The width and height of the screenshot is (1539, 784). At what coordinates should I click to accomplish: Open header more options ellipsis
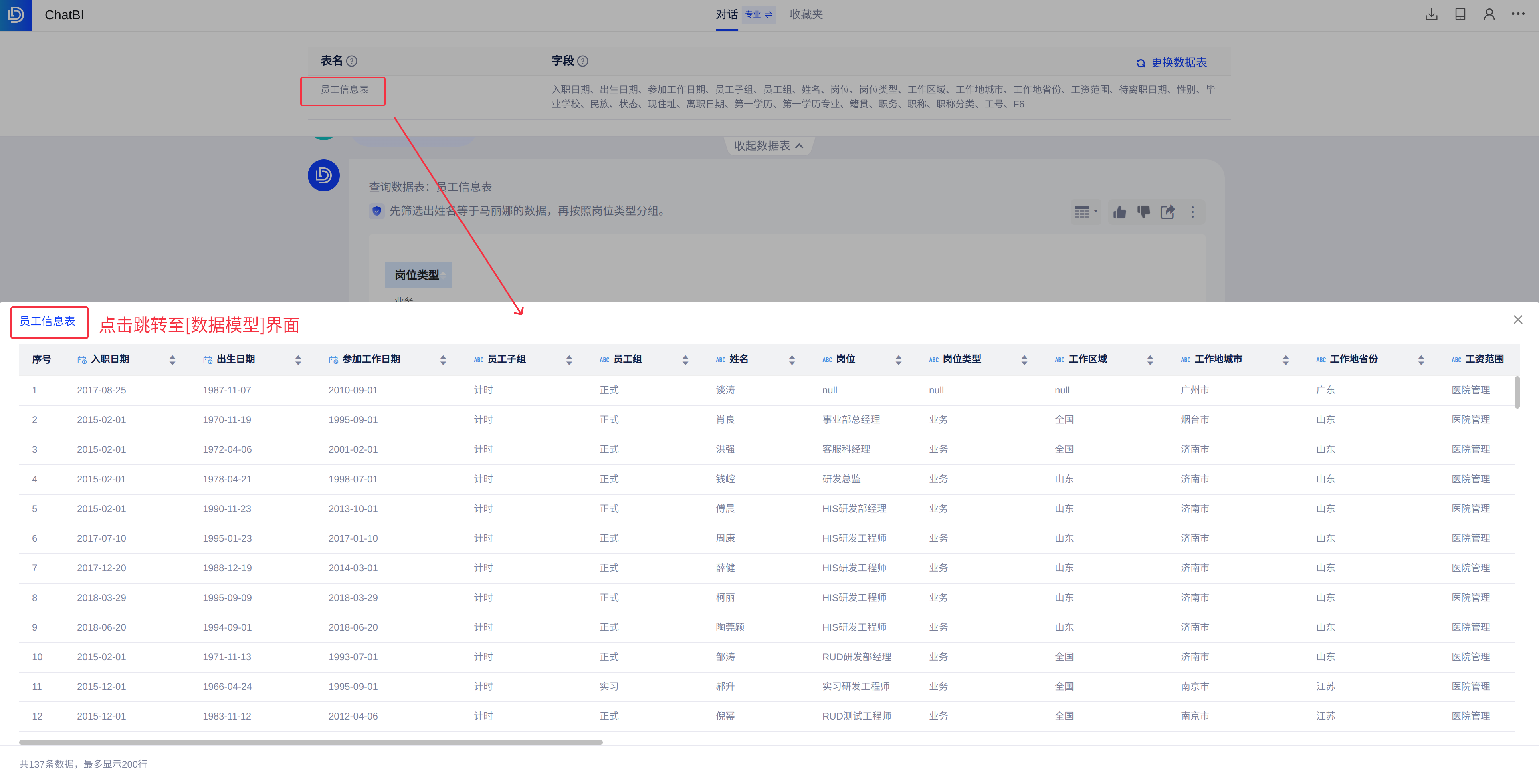[x=1517, y=14]
